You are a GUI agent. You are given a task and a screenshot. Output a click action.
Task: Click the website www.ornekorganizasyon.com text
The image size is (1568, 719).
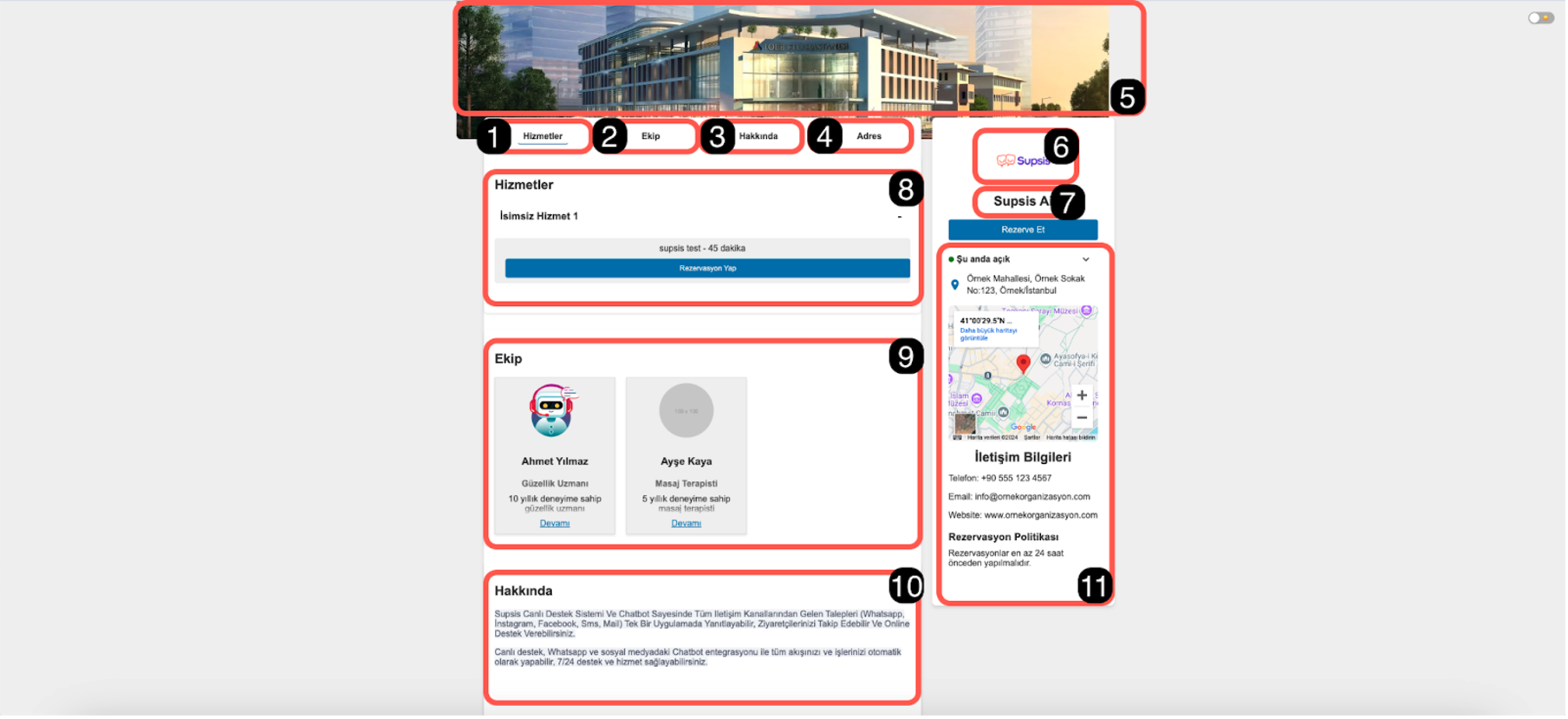pyautogui.click(x=1042, y=516)
